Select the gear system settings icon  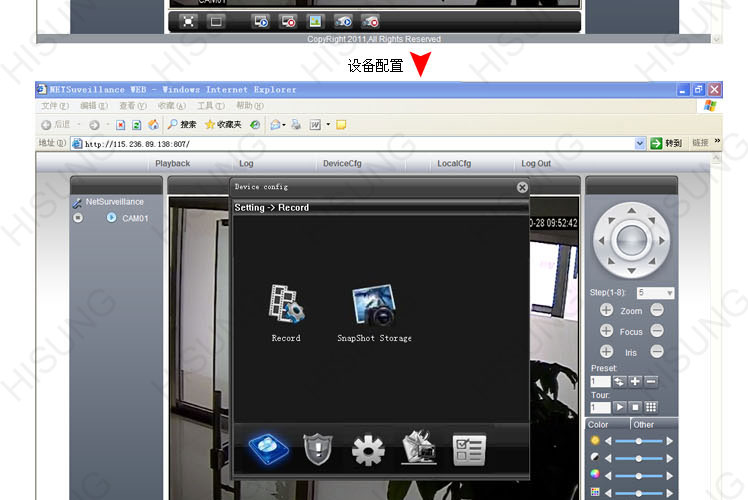[367, 451]
